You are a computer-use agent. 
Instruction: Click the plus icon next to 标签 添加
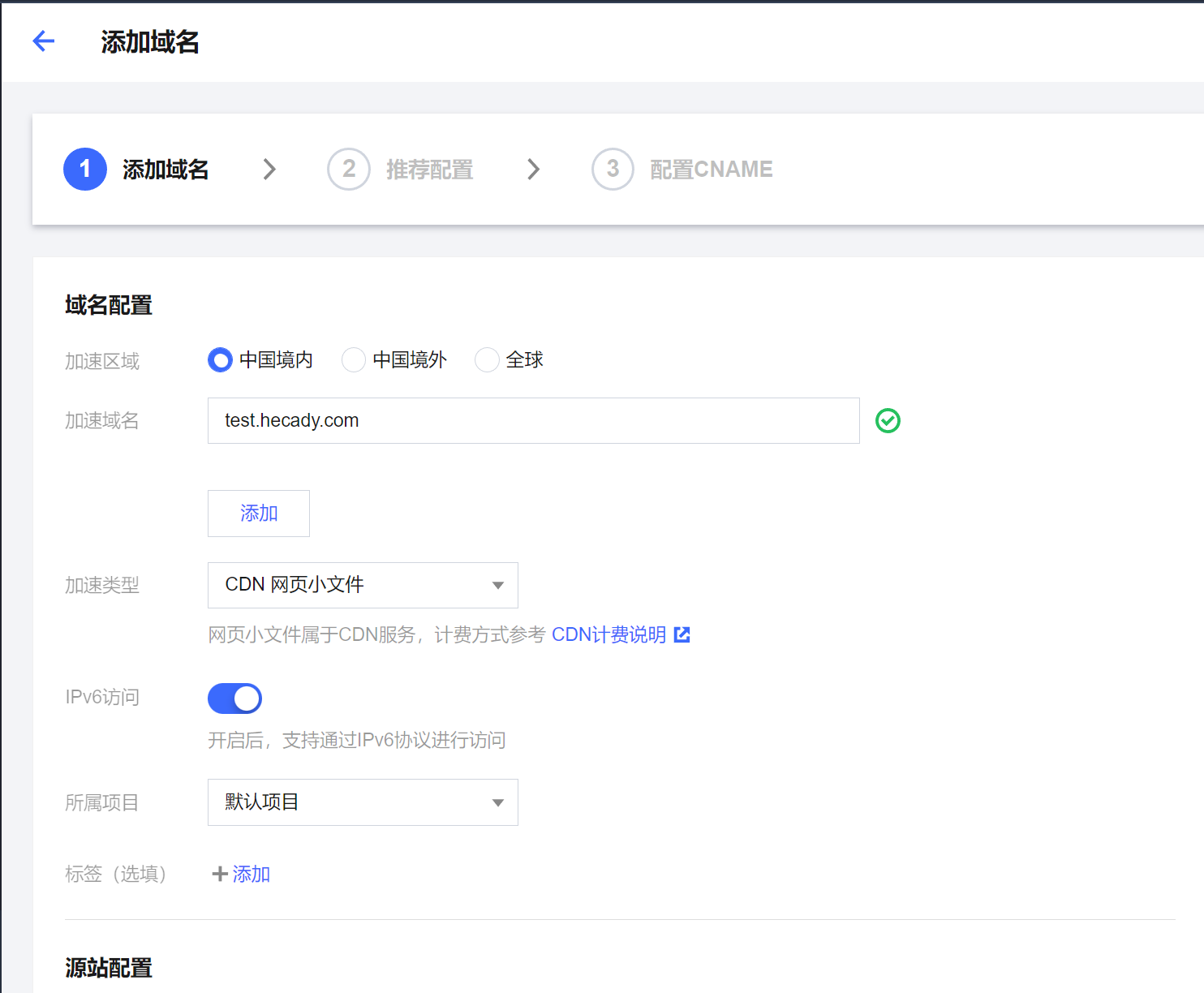(x=219, y=874)
